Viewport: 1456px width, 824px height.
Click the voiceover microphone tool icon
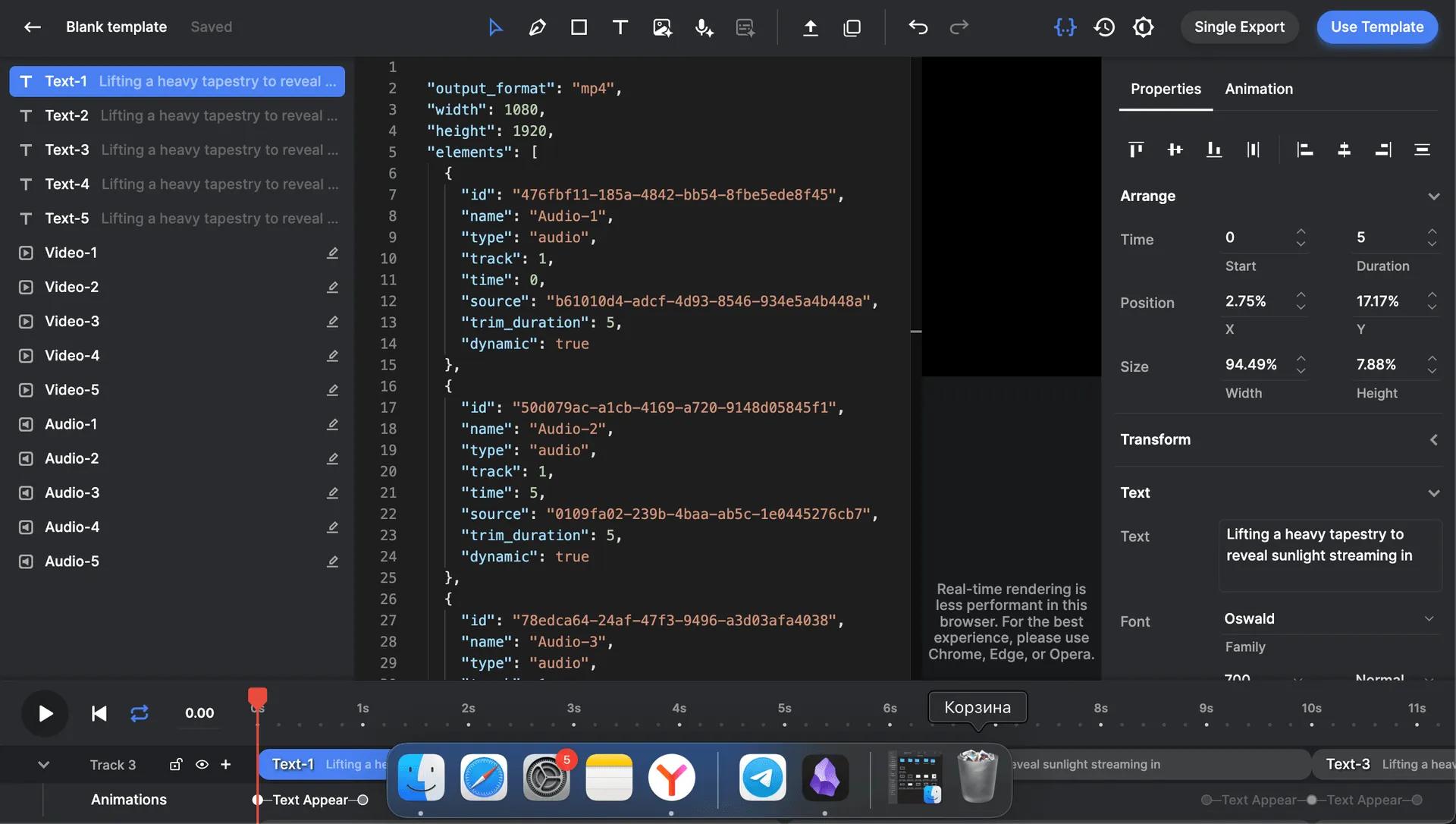[x=704, y=27]
